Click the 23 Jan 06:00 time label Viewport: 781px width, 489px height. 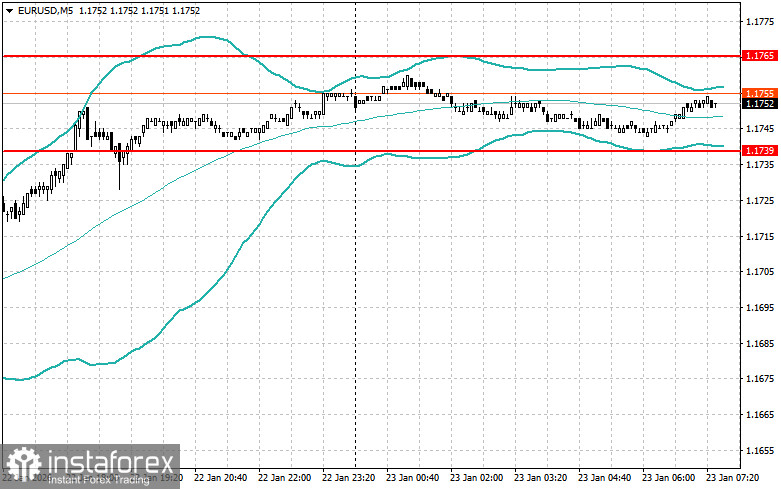(668, 478)
